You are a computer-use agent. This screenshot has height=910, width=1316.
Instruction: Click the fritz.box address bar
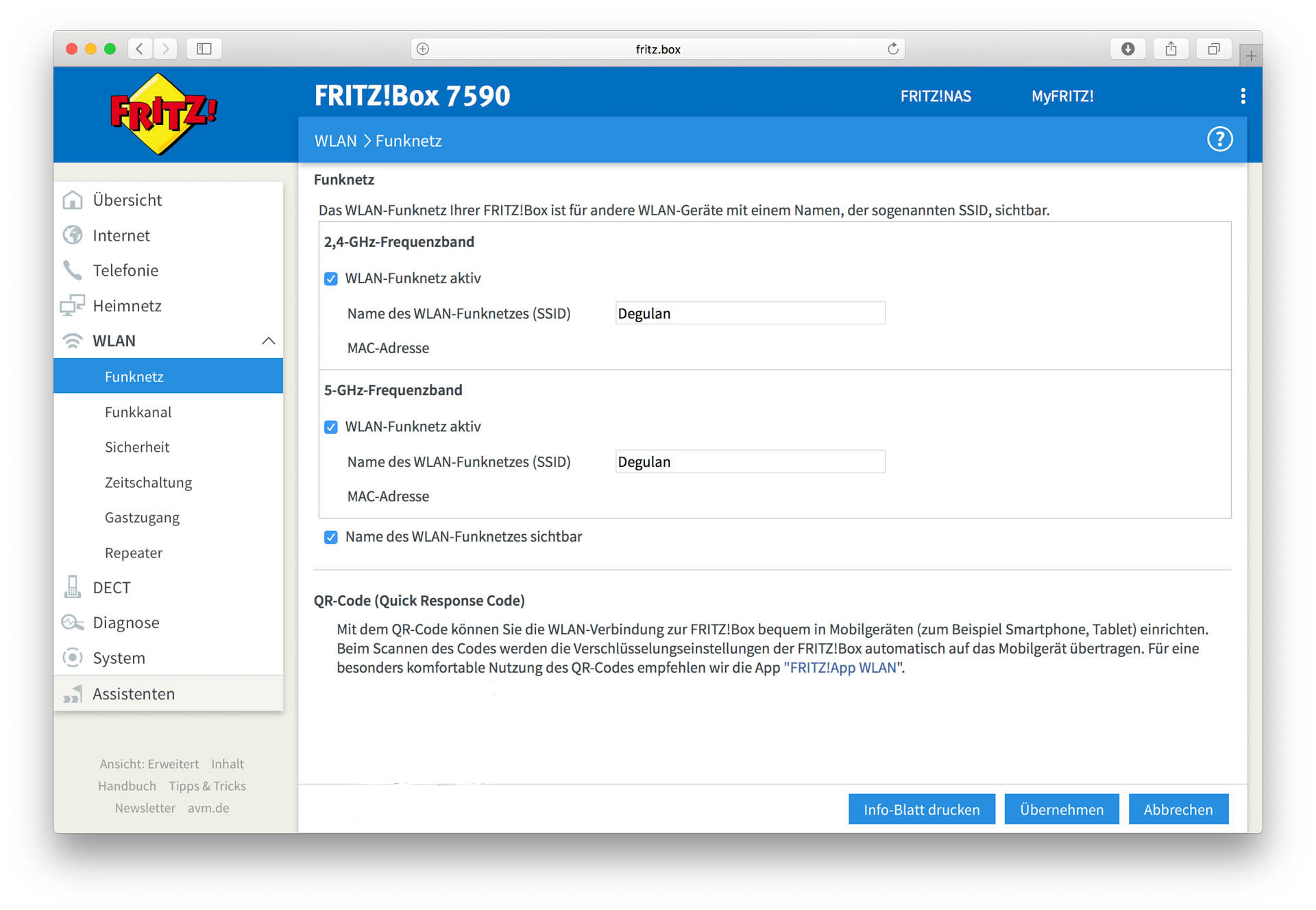coord(658,49)
